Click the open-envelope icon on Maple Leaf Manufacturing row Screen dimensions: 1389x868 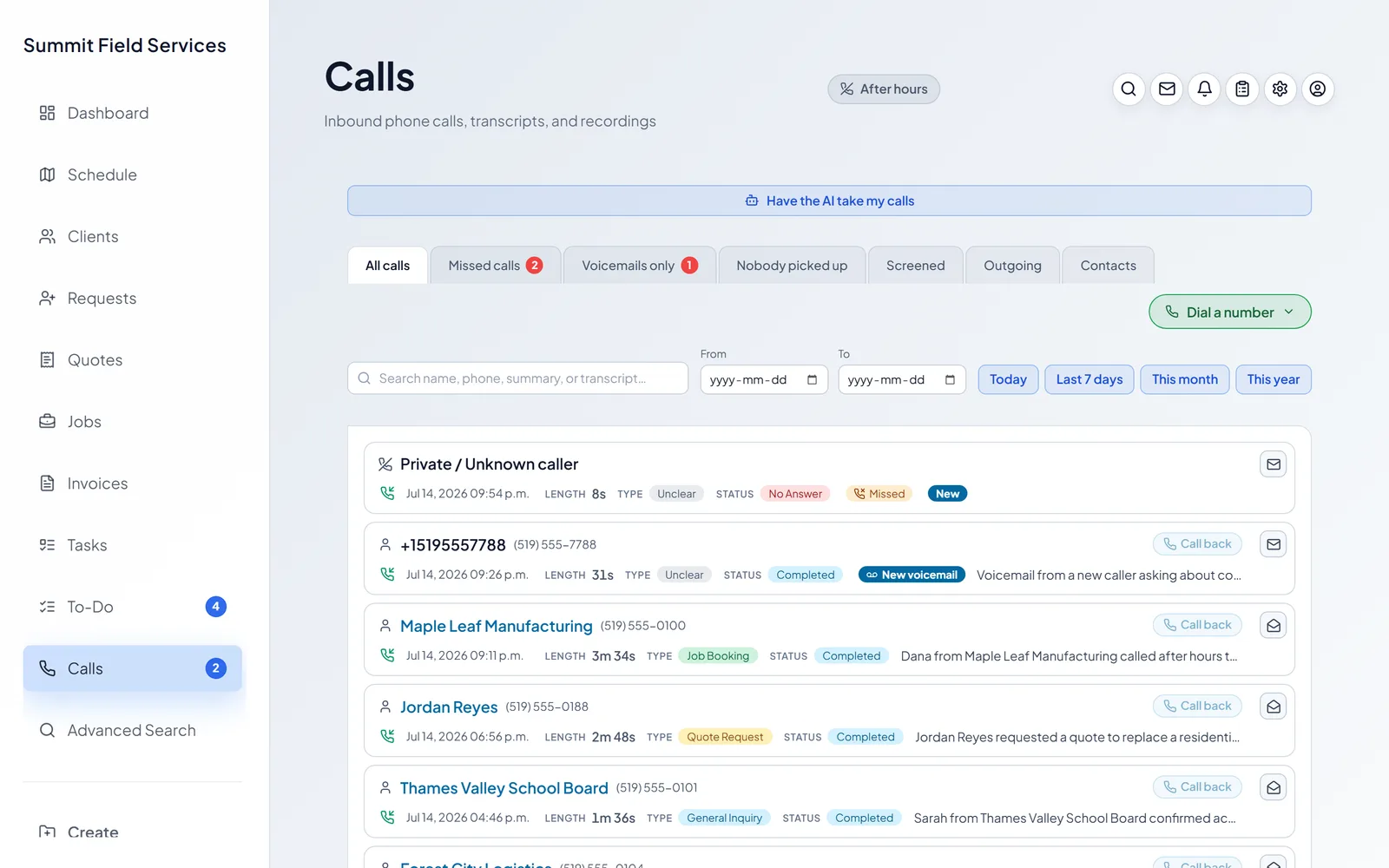1274,625
